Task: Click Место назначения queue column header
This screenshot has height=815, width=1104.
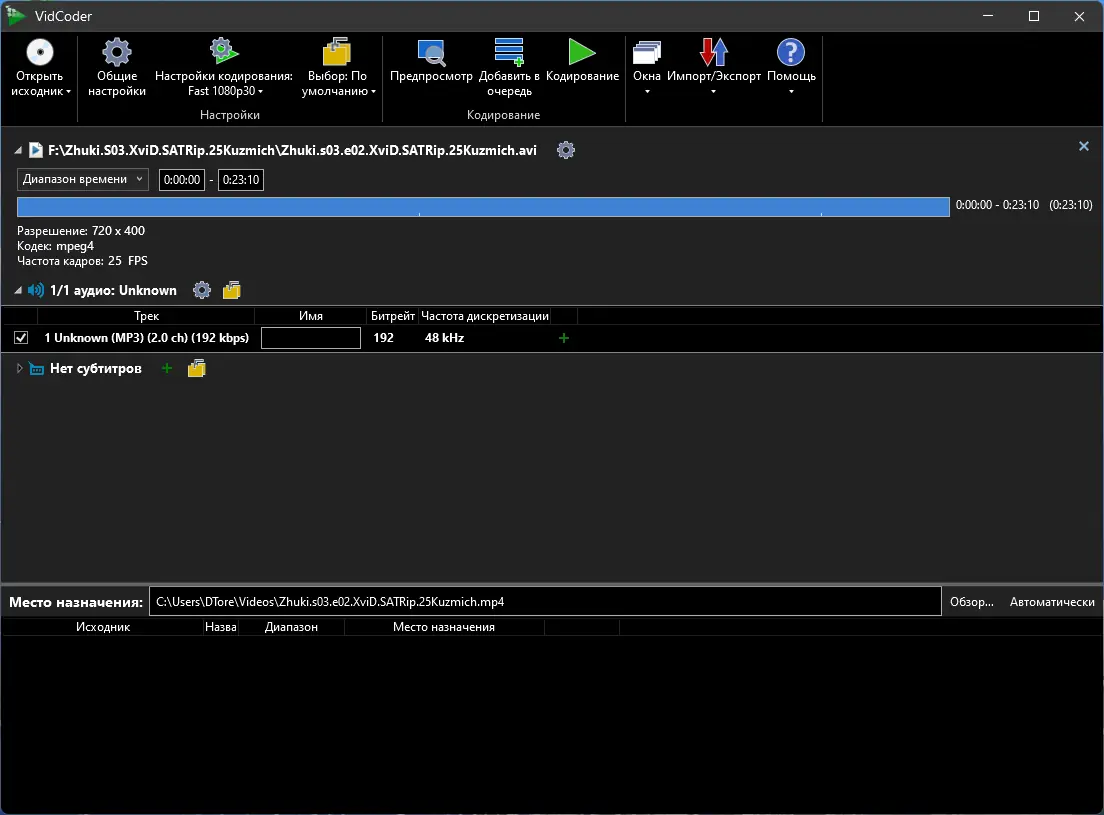Action: click(444, 627)
